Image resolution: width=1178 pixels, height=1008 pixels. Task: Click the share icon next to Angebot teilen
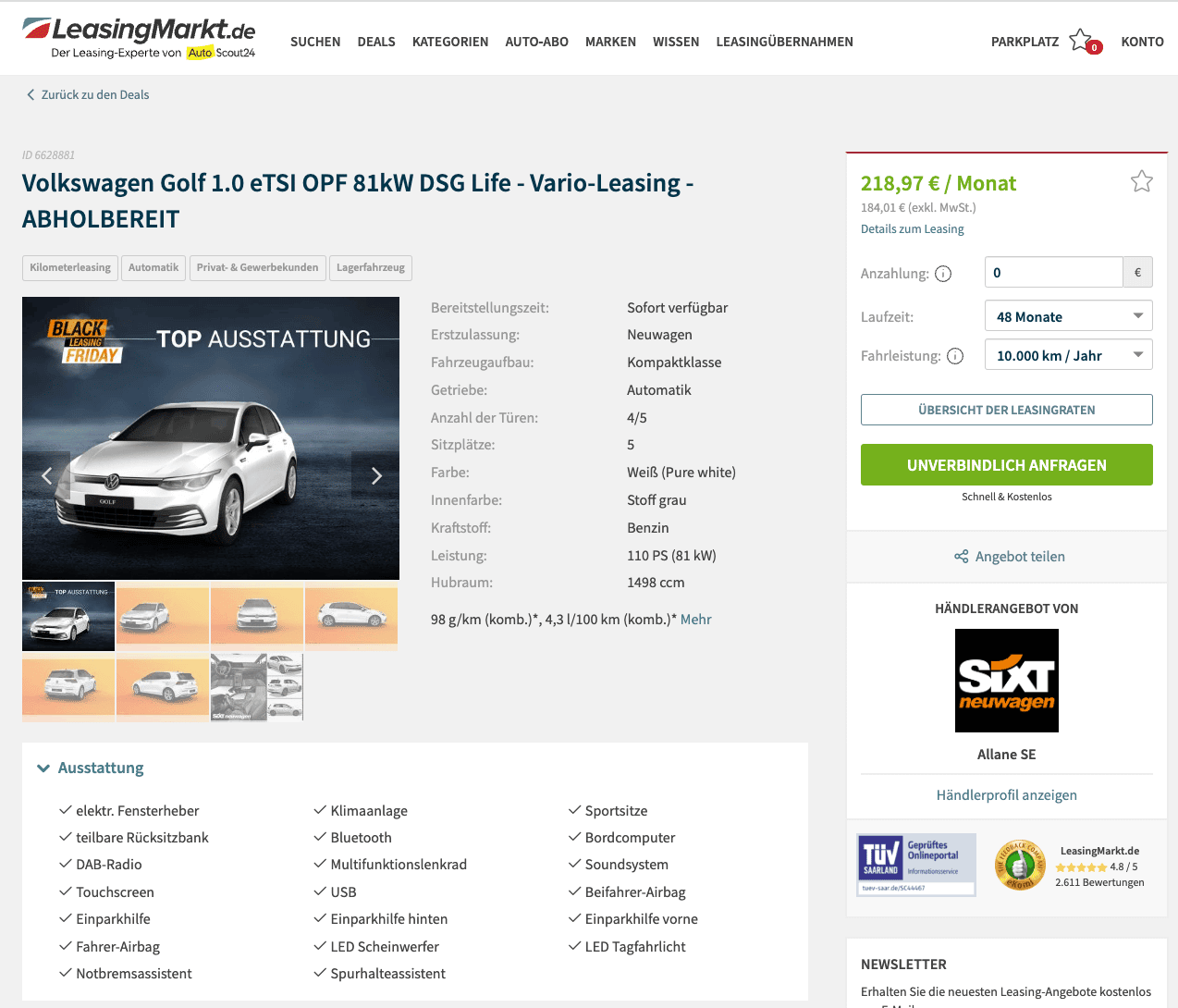coord(962,557)
